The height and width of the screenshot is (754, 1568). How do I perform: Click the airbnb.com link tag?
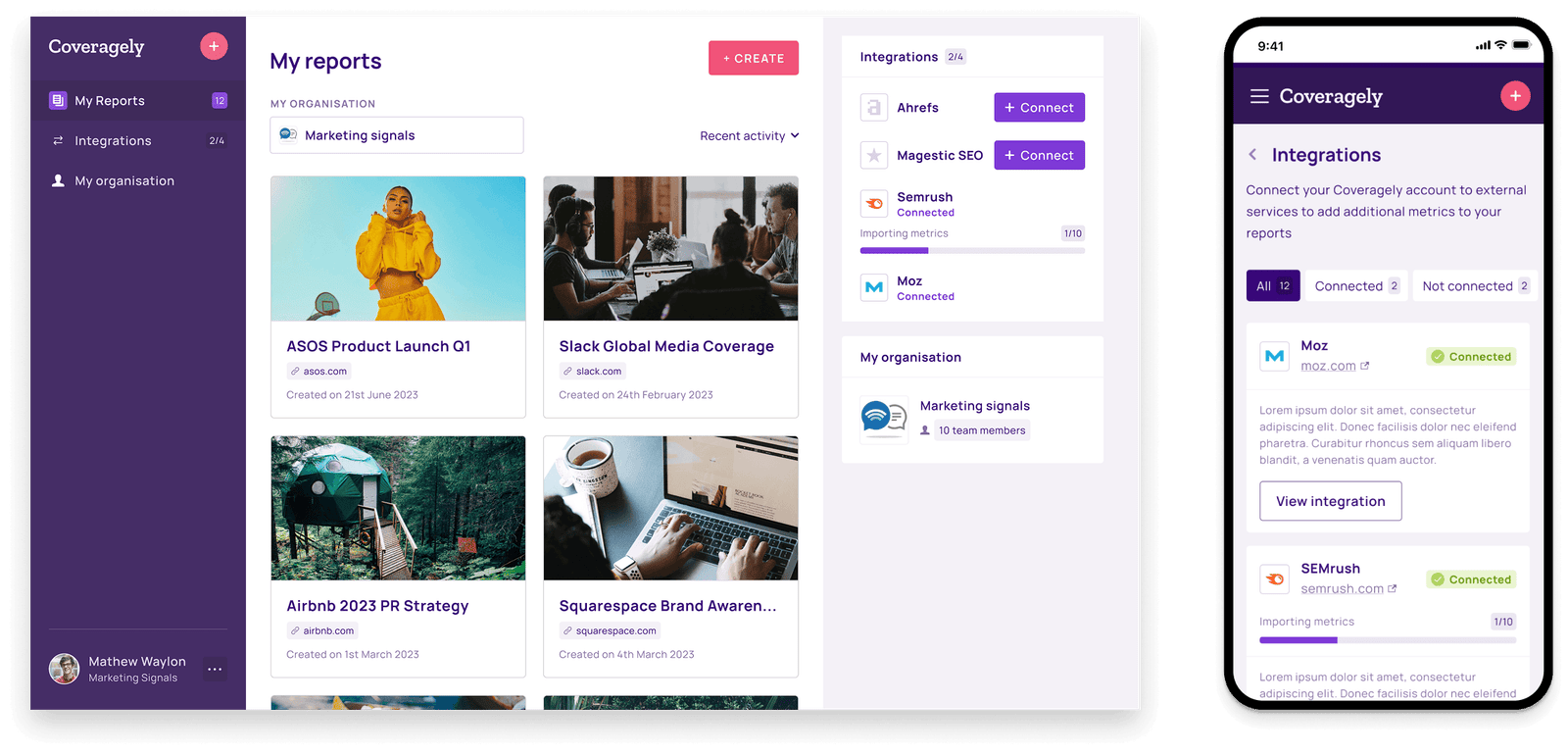tap(322, 631)
